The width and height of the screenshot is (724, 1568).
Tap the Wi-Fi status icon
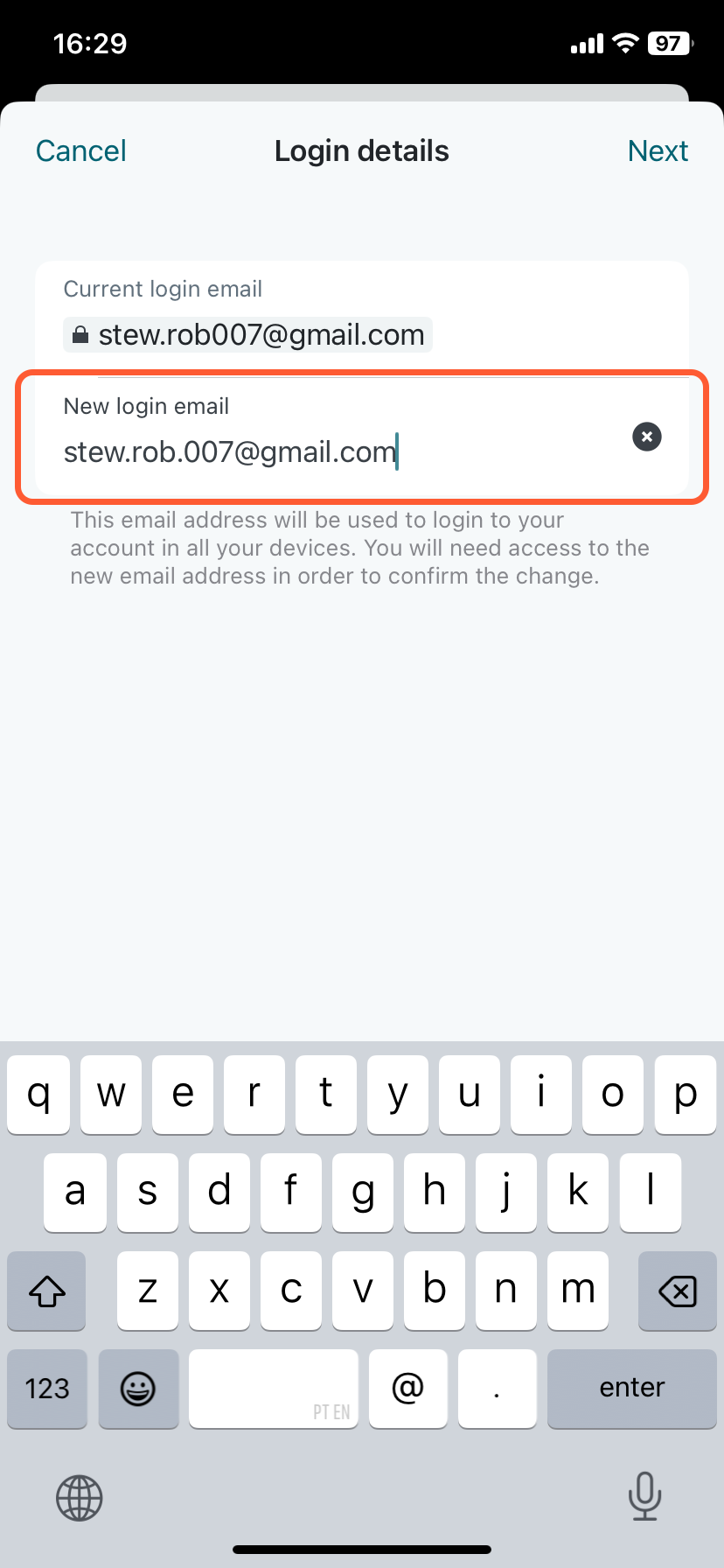click(x=625, y=44)
